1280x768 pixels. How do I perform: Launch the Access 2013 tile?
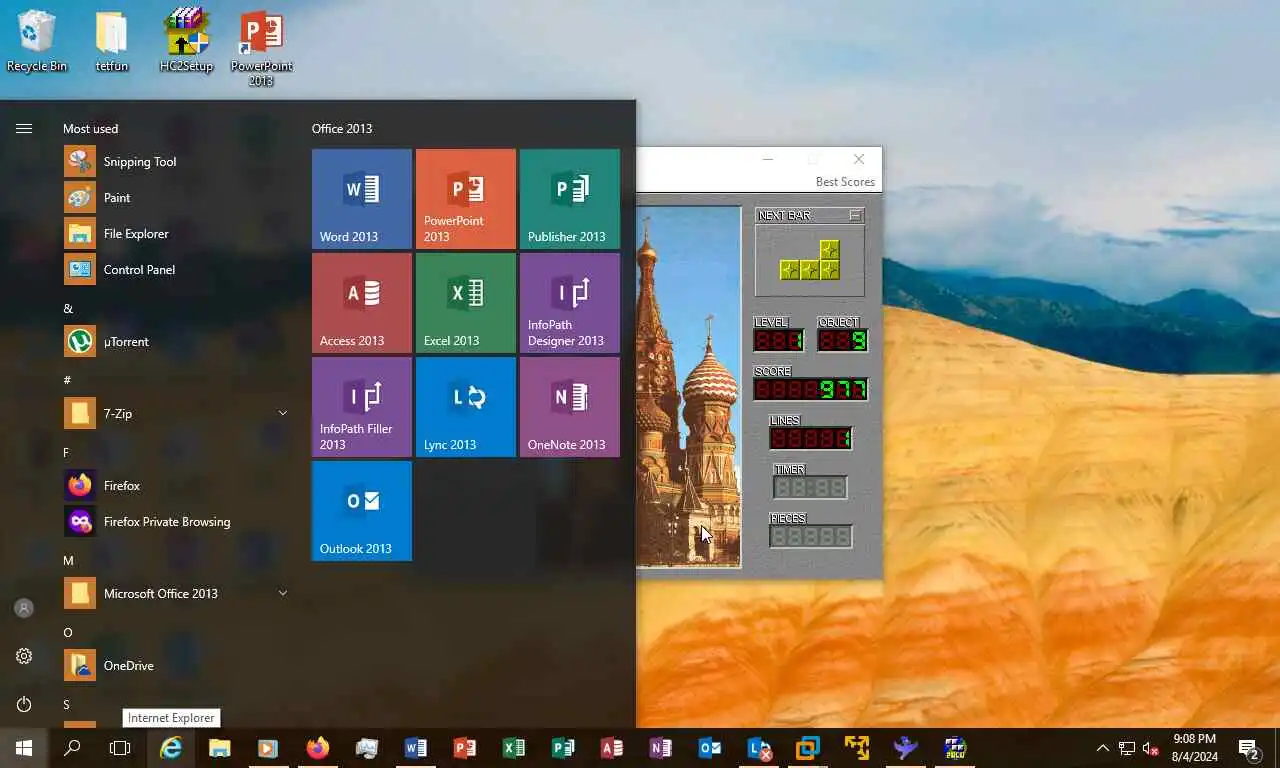pyautogui.click(x=362, y=303)
